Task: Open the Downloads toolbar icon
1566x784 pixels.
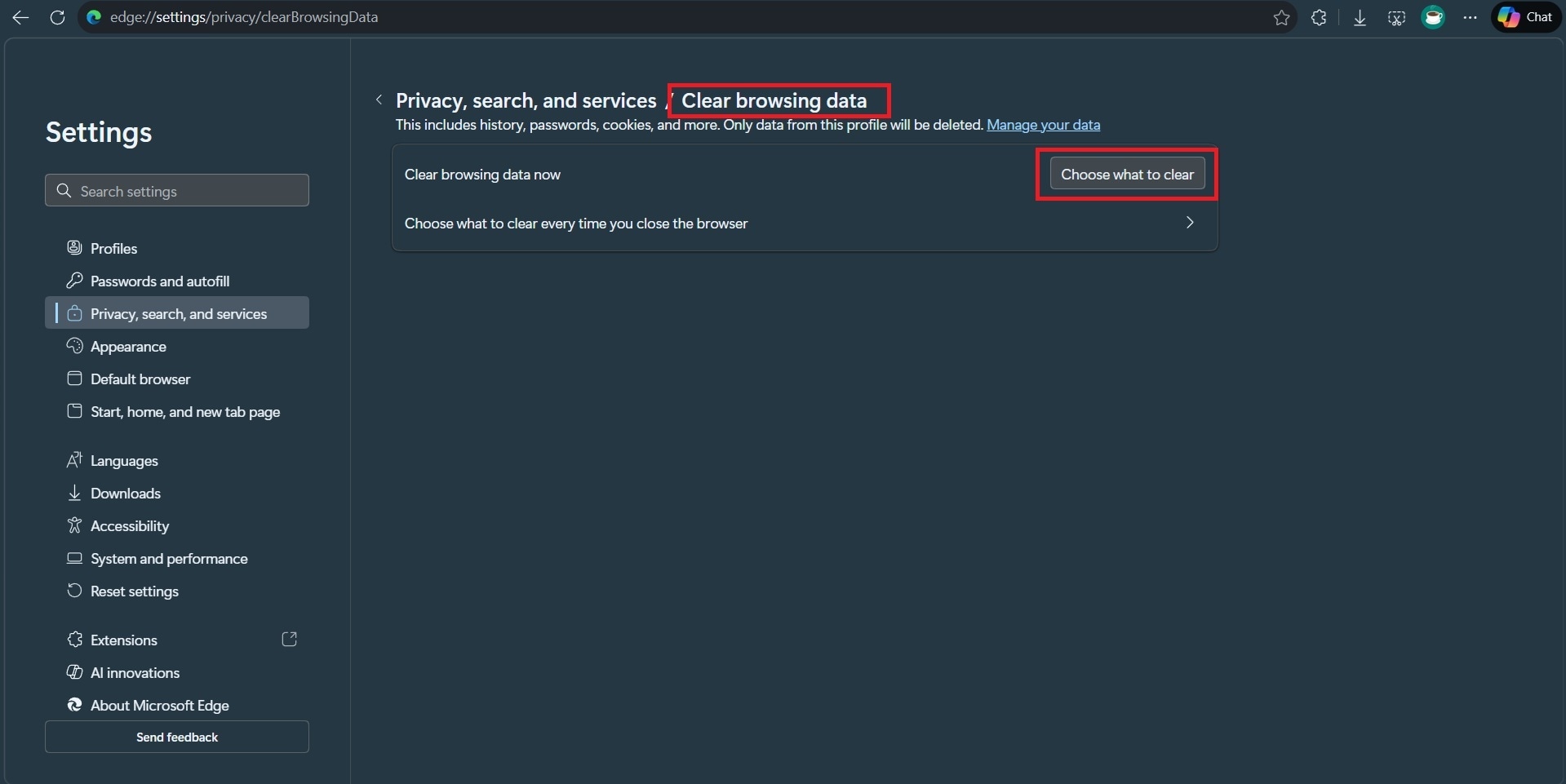Action: tap(1360, 17)
